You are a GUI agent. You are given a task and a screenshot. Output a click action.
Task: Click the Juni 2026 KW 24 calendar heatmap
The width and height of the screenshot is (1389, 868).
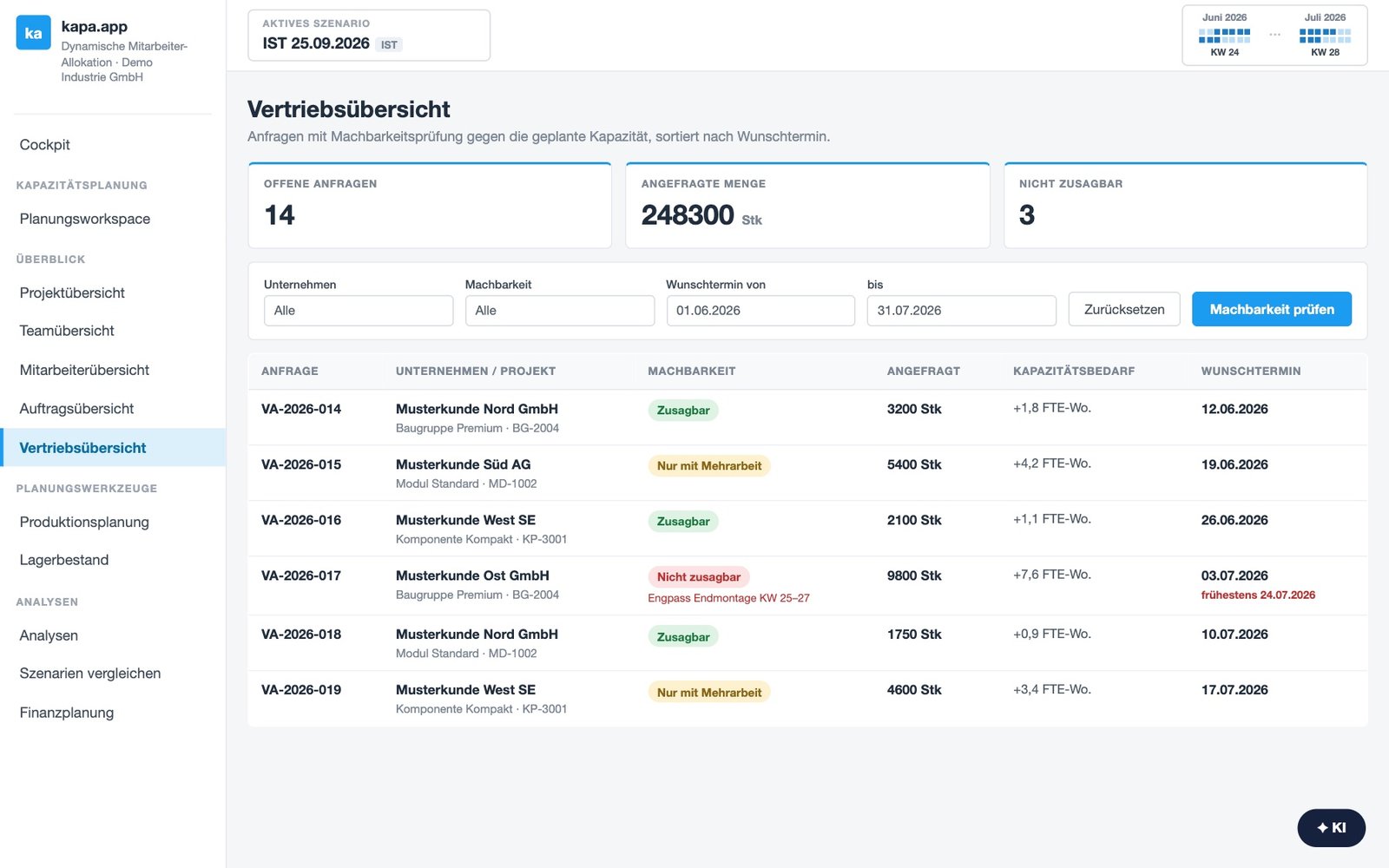[1224, 36]
